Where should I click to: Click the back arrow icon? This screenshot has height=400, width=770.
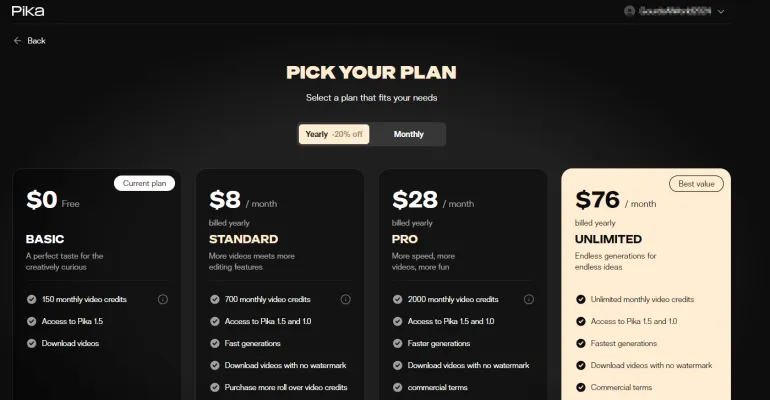[x=17, y=41]
